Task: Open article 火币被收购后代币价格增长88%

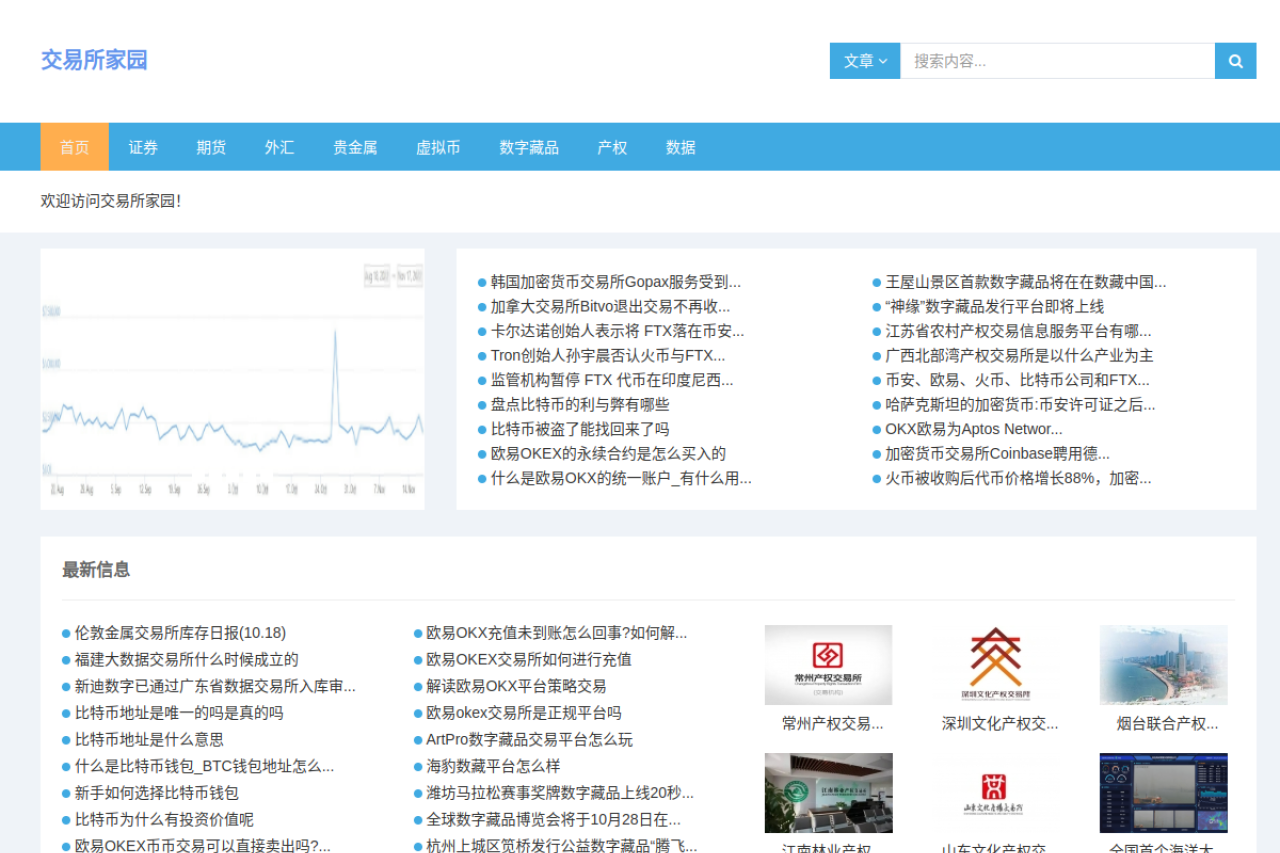Action: tap(1018, 478)
